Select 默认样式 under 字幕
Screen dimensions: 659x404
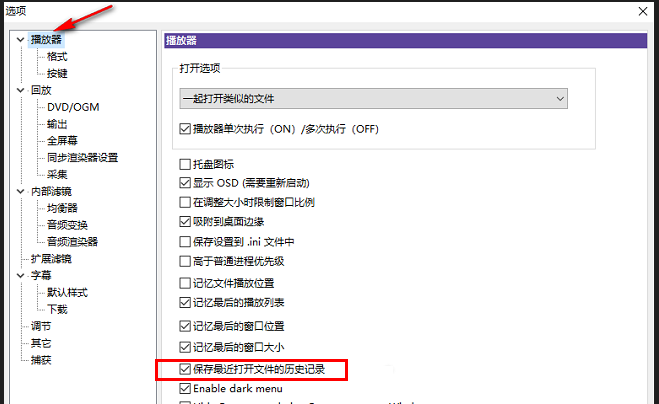coord(67,292)
